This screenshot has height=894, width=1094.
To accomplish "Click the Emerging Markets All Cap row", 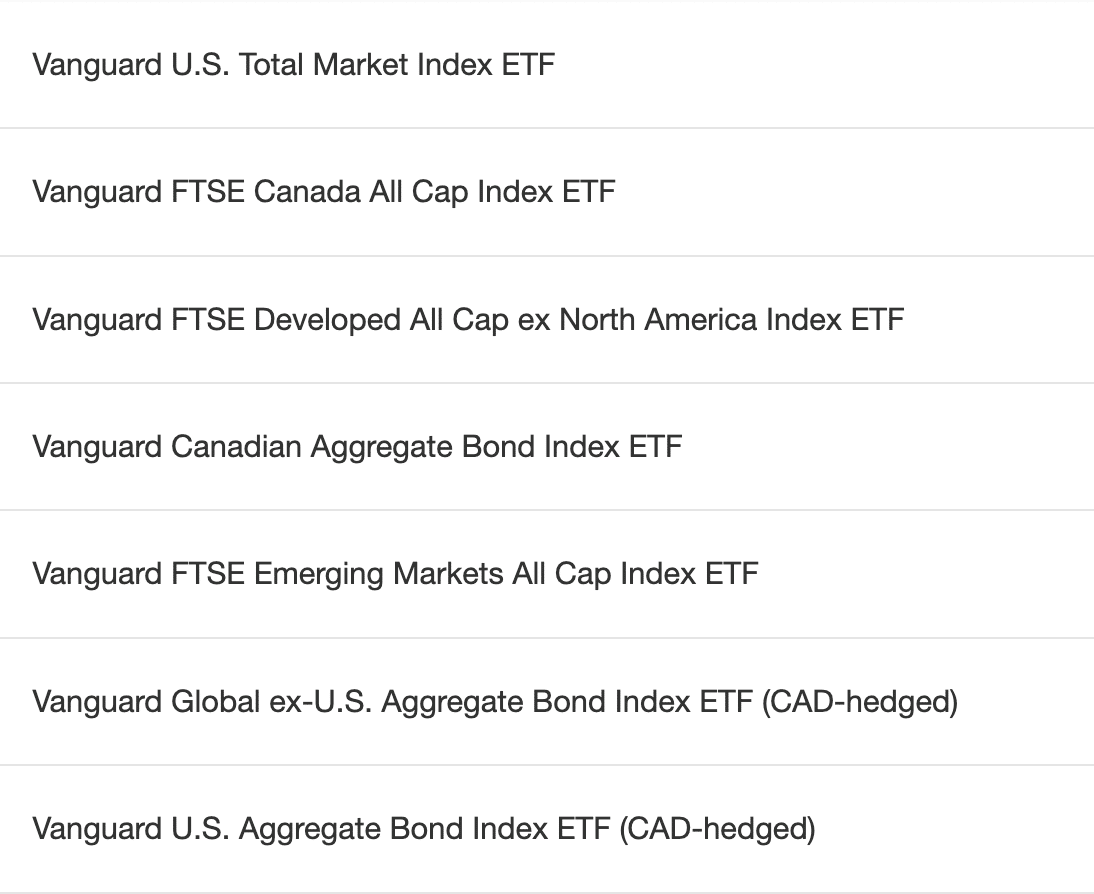I will [547, 574].
